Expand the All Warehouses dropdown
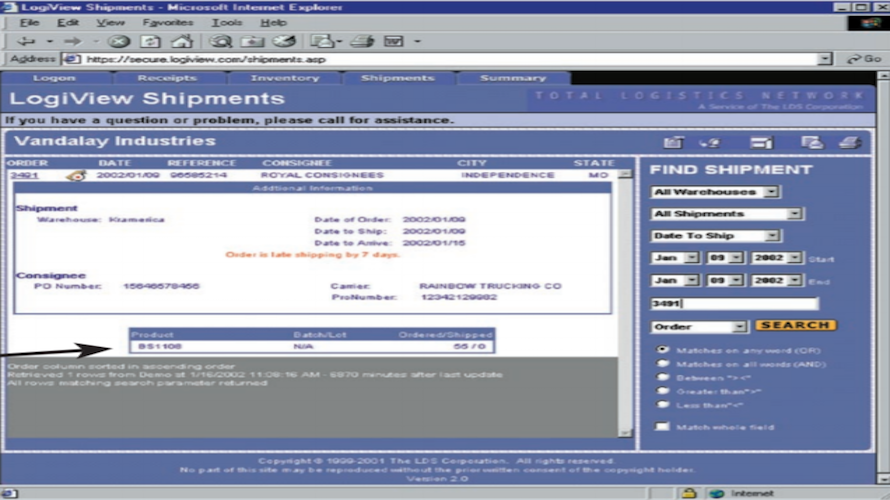Viewport: 890px width, 500px height. [x=715, y=192]
